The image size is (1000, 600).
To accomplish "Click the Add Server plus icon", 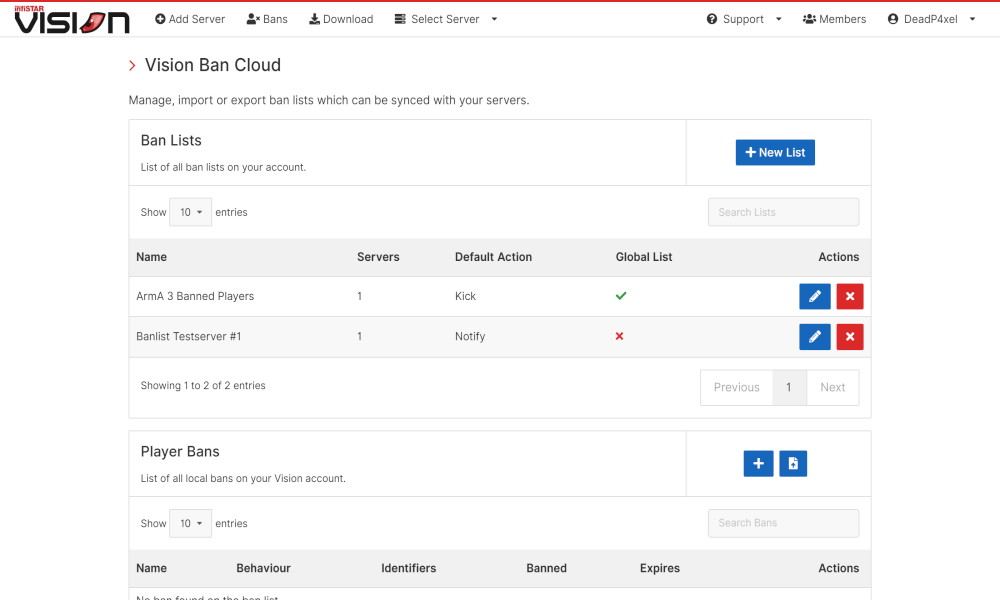I will click(160, 19).
